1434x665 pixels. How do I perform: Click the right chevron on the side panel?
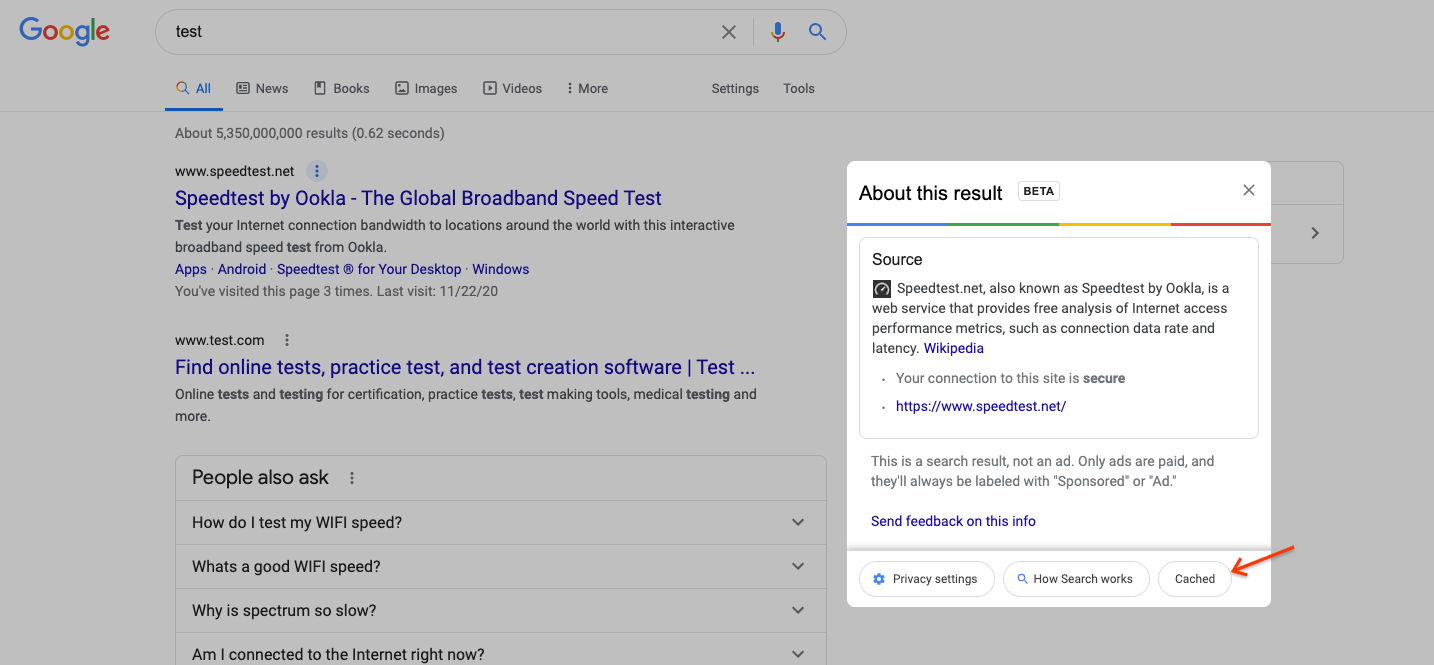(x=1315, y=232)
